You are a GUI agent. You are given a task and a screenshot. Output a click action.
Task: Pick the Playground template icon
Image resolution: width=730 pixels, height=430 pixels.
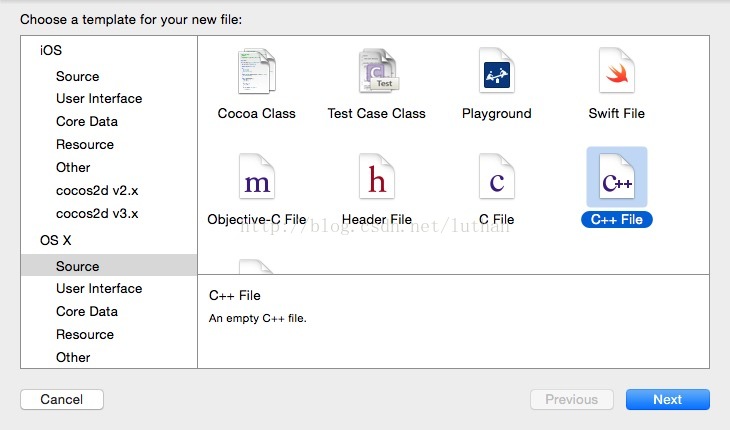click(497, 71)
